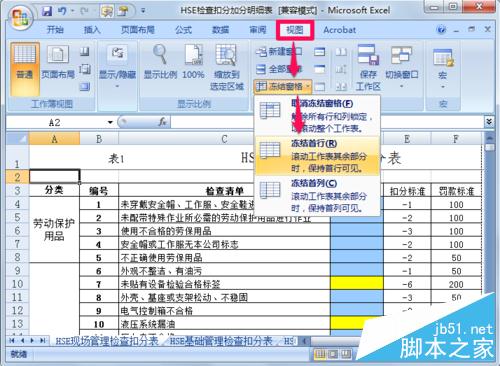Select column F header
Image resolution: width=500 pixels, height=366 pixels.
pyautogui.click(x=456, y=138)
